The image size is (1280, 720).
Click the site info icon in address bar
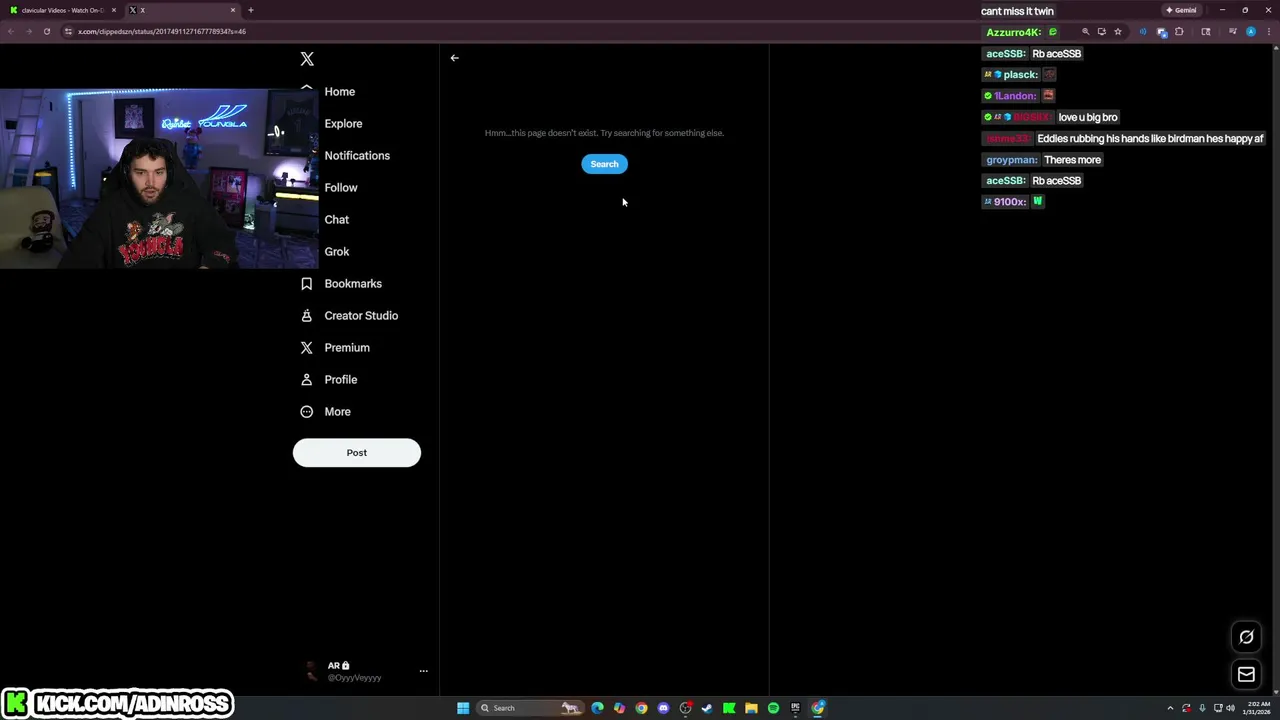point(68,31)
